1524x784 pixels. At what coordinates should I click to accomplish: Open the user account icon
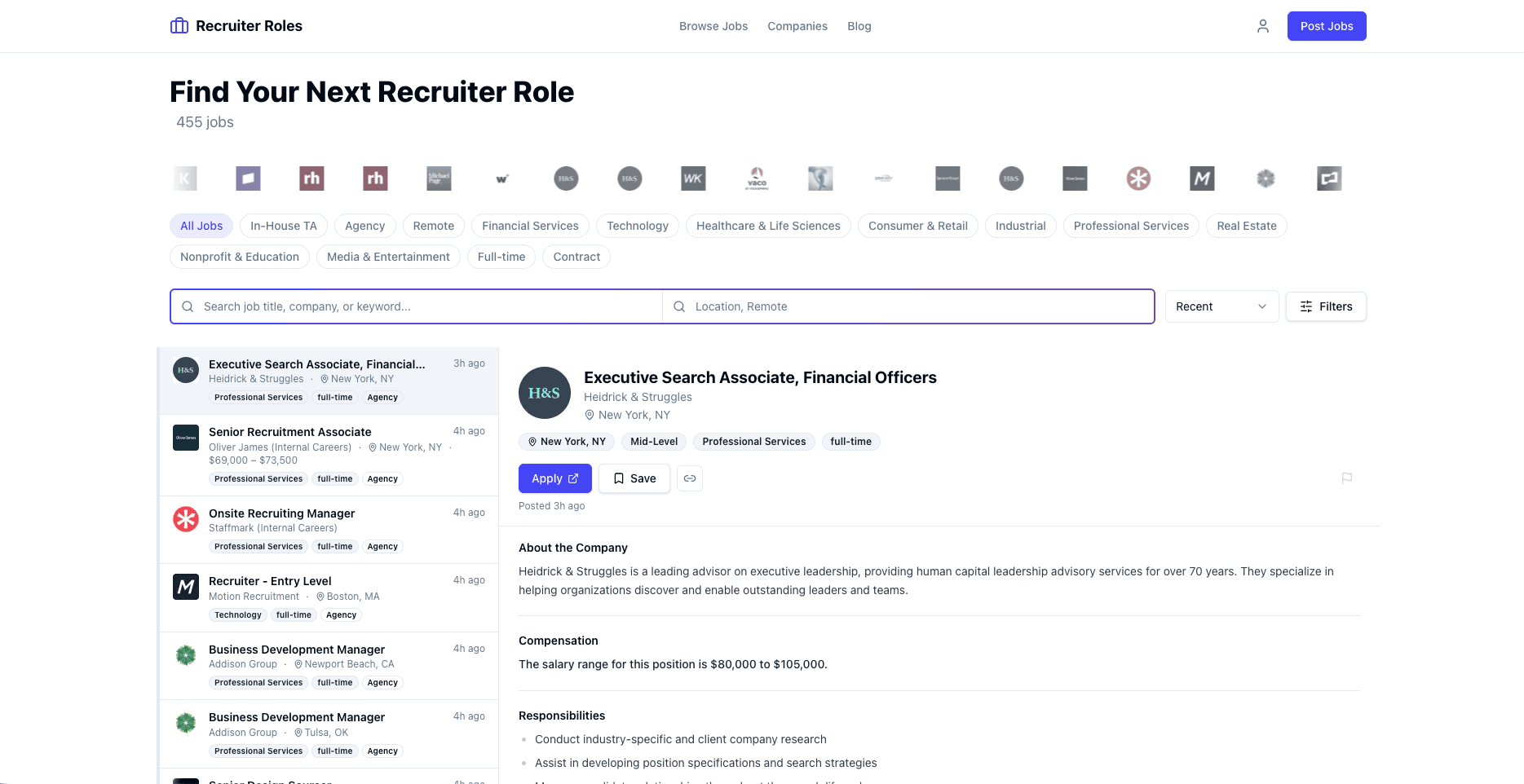click(1262, 25)
